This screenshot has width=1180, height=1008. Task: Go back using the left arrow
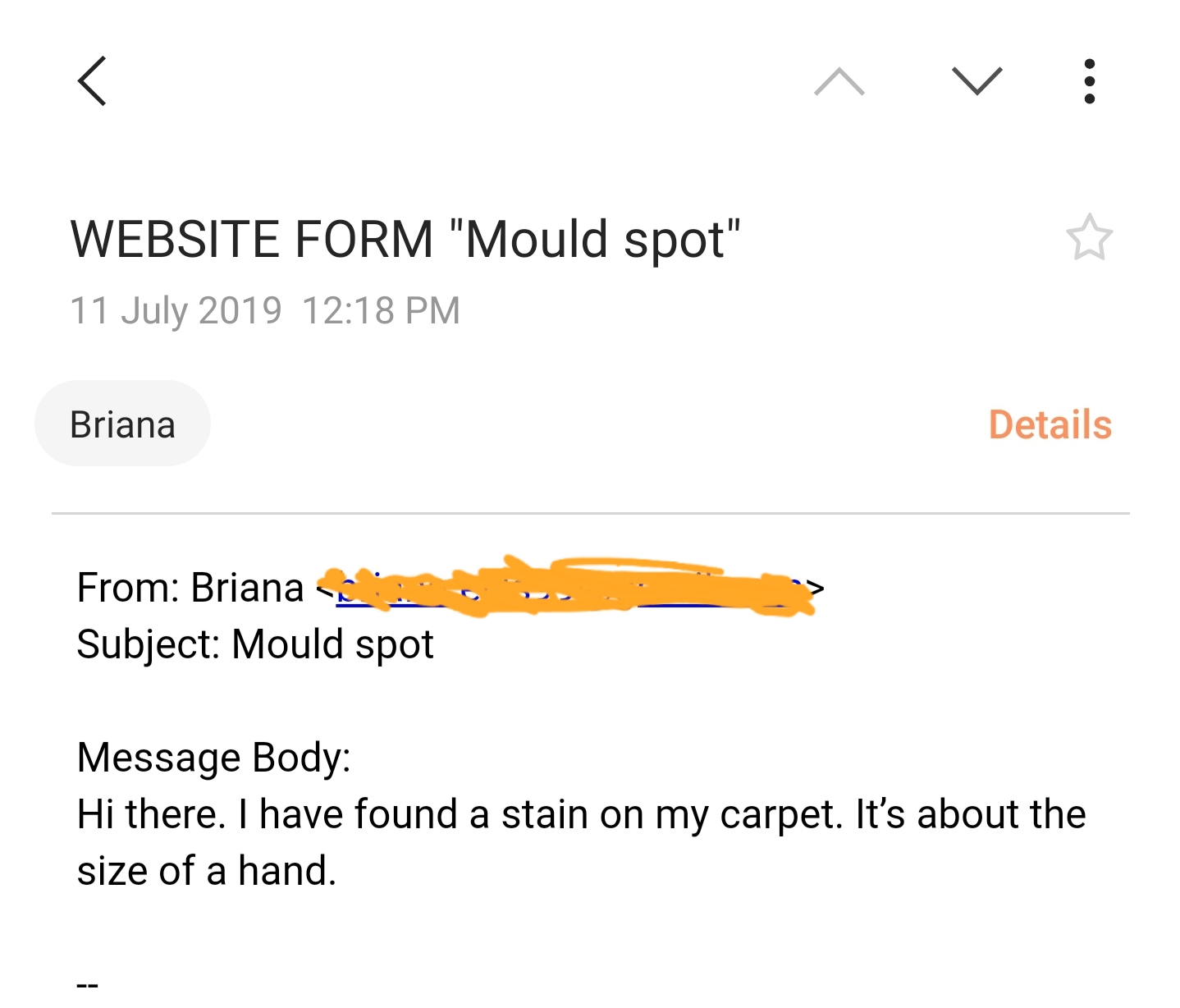coord(92,81)
